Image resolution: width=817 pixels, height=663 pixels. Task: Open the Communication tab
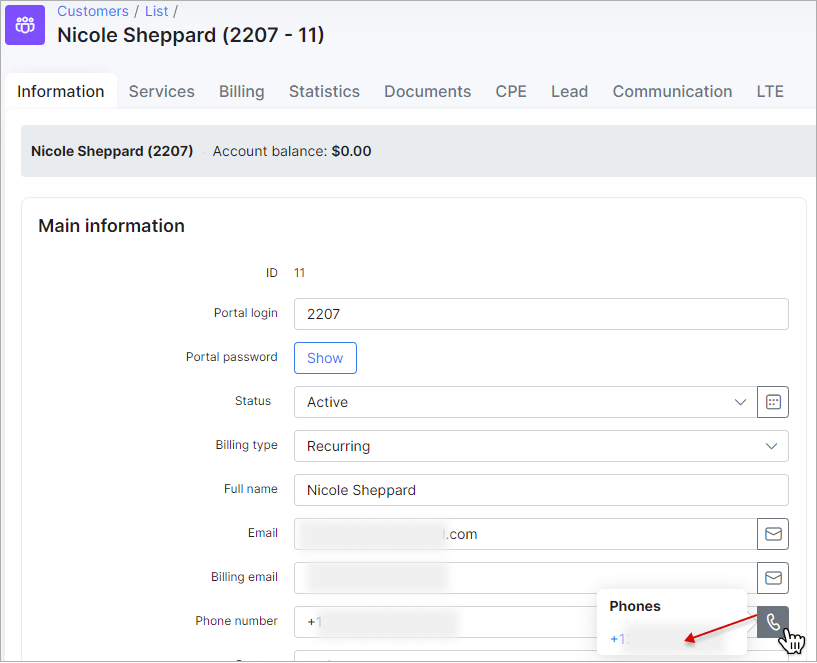tap(672, 91)
